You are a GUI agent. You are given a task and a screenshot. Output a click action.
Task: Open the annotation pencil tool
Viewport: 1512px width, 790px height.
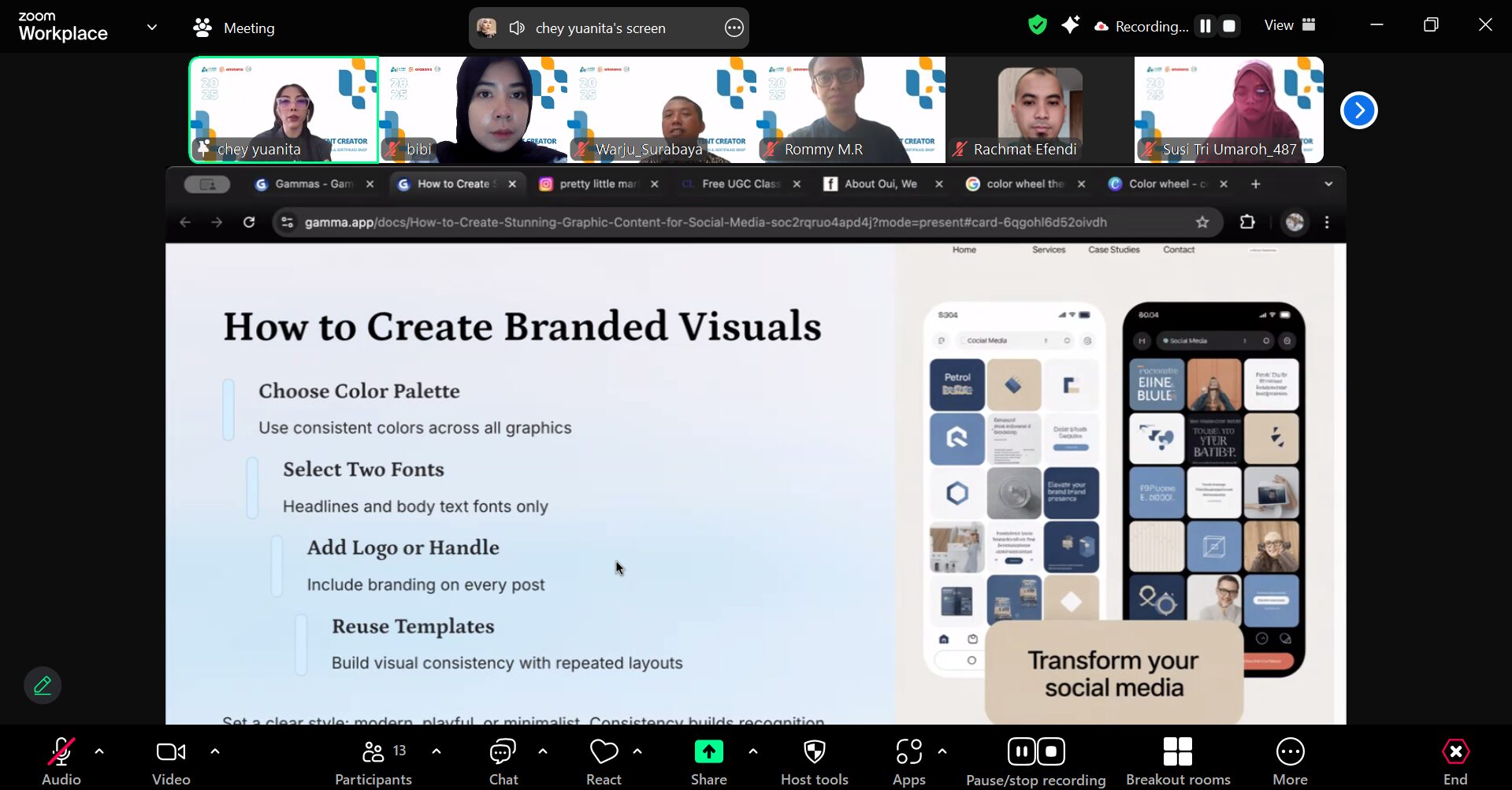click(43, 685)
